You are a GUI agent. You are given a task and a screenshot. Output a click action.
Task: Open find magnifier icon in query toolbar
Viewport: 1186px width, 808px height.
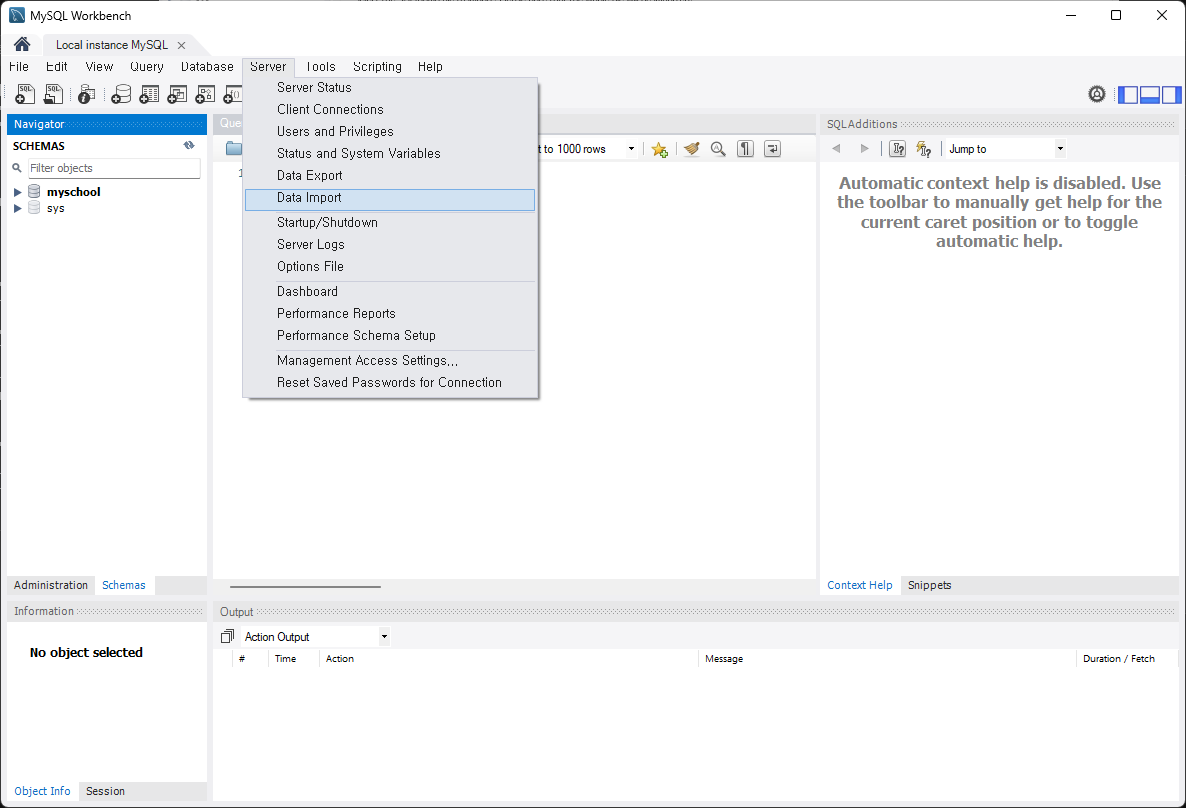tap(719, 149)
